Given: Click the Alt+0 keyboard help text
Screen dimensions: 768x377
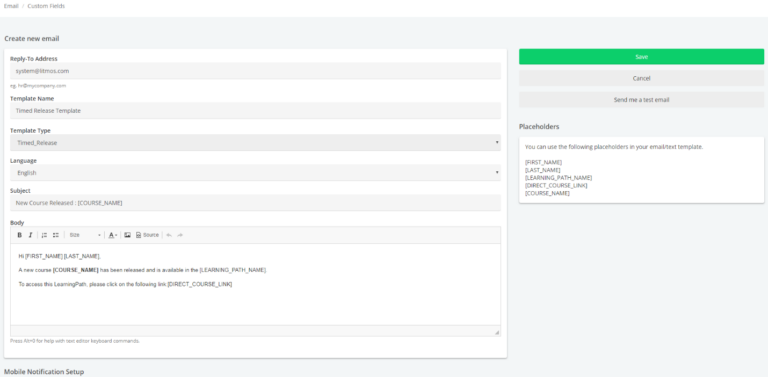Looking at the screenshot, I should pyautogui.click(x=75, y=341).
